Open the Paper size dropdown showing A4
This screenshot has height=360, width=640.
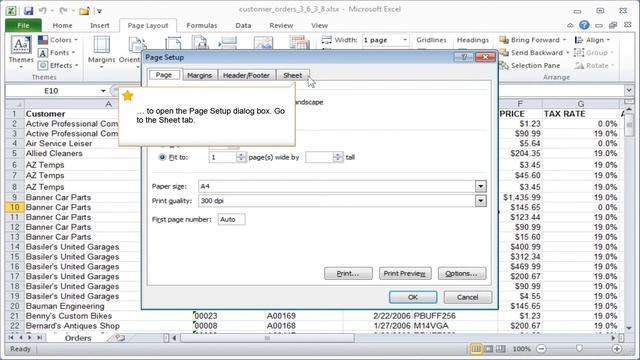click(x=480, y=187)
